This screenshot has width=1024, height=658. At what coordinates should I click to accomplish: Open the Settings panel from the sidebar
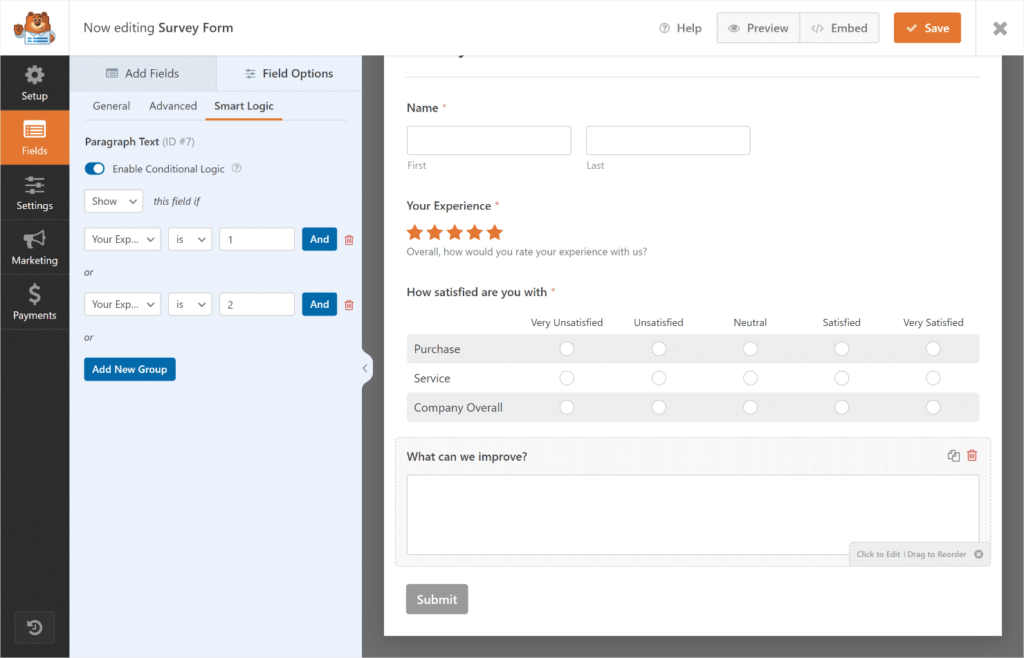35,192
